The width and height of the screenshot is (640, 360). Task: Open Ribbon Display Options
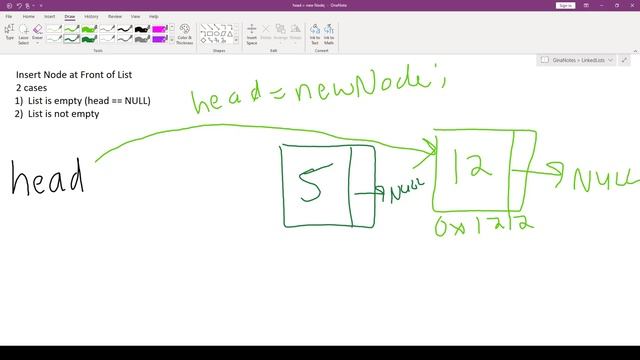(586, 5)
